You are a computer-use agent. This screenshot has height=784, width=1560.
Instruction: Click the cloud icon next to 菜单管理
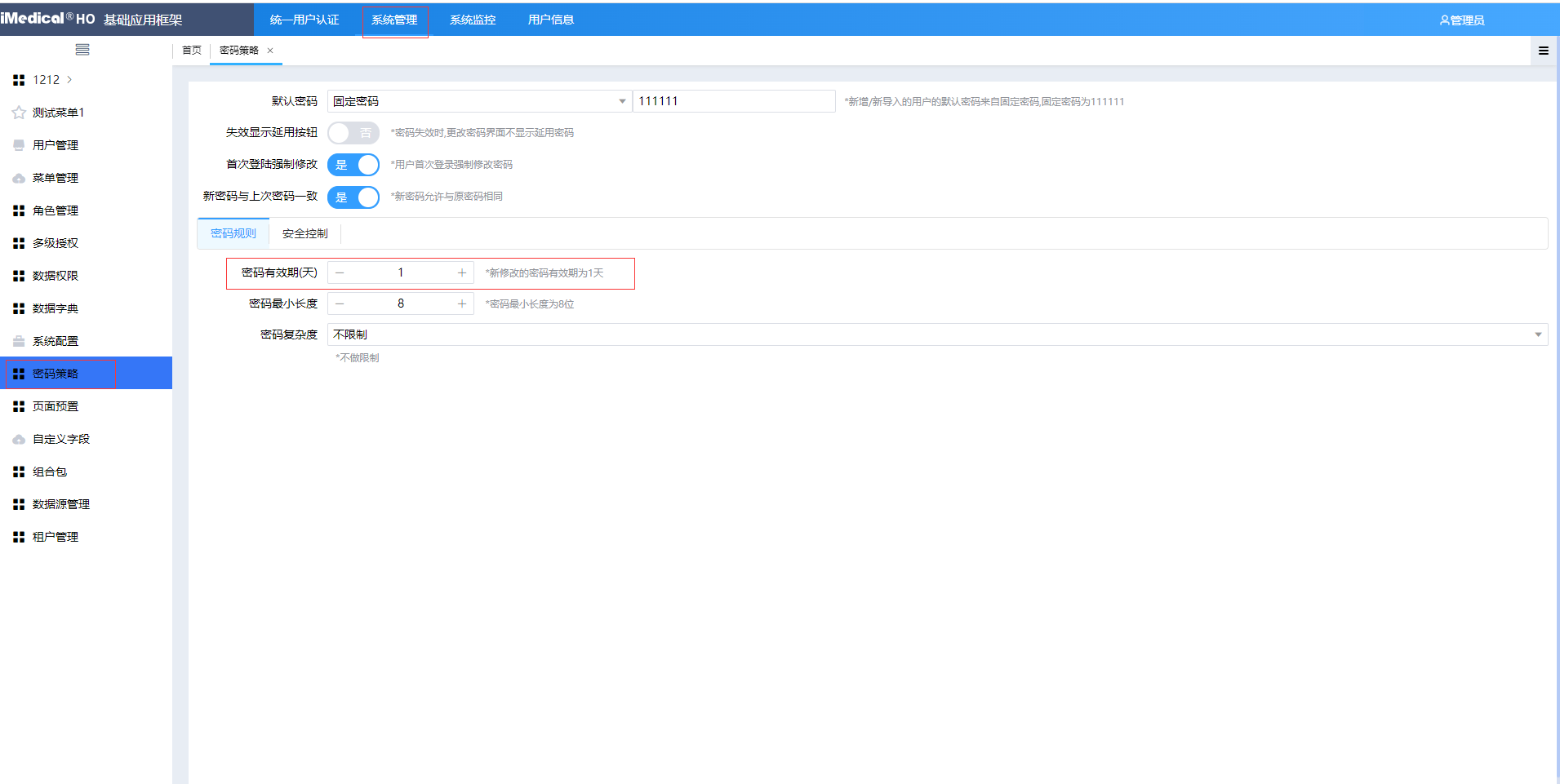point(19,178)
